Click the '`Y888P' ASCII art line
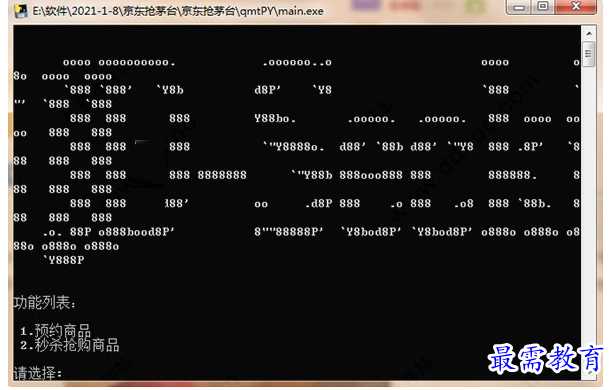This screenshot has width=612, height=390. tap(63, 260)
